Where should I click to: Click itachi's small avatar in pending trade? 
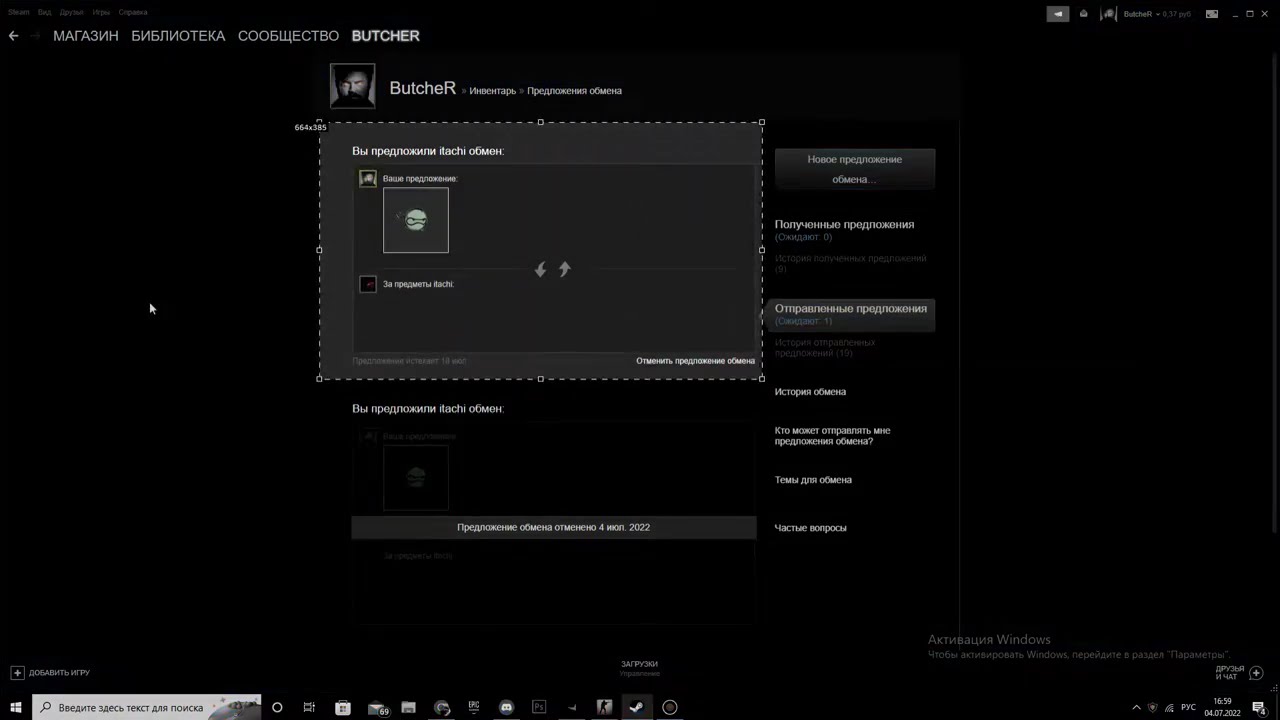(368, 284)
